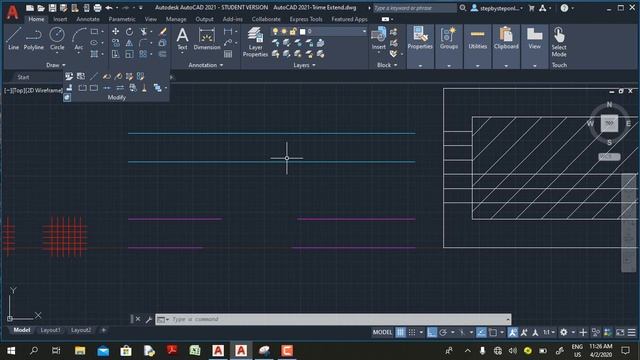This screenshot has width=640, height=360.
Task: Switch to Layout1 tab
Action: [x=50, y=330]
